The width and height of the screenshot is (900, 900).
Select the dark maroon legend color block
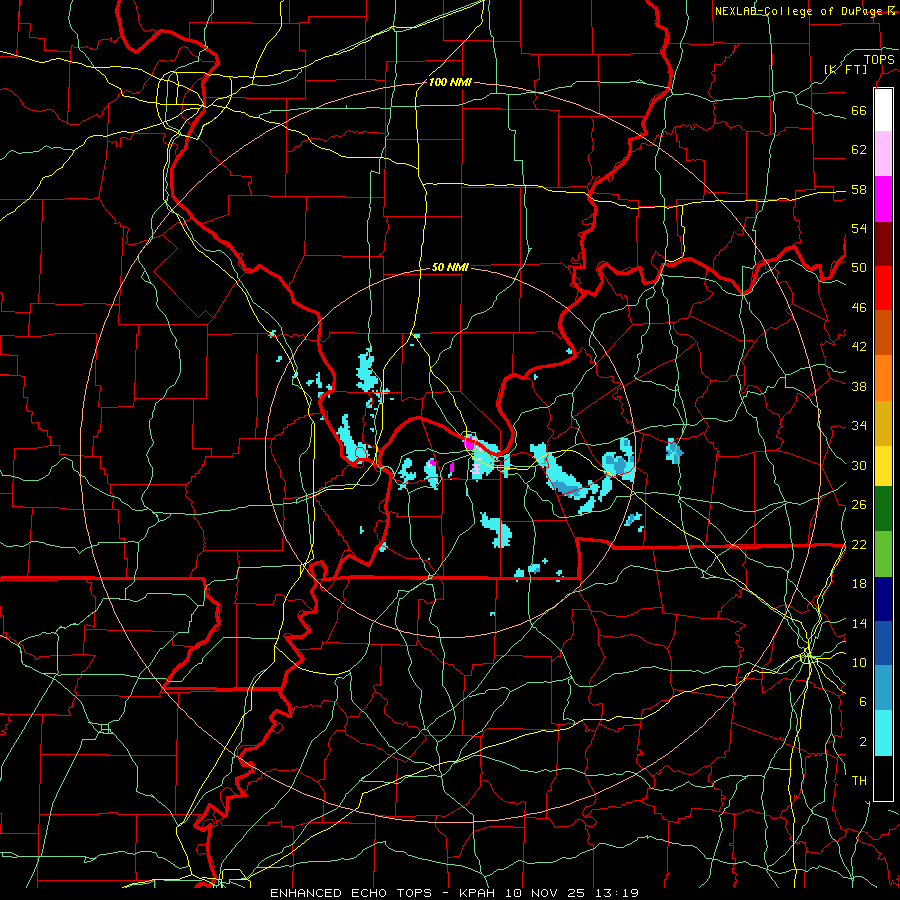click(883, 244)
